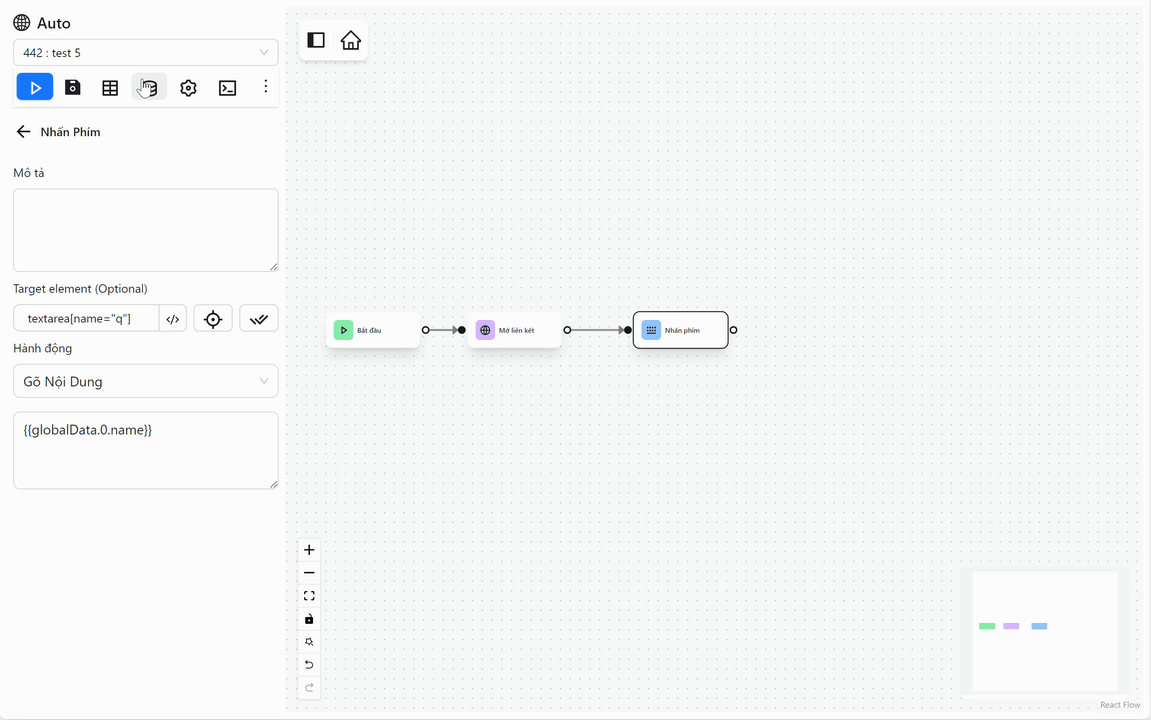Click the verify selector double-check icon
The image size is (1151, 720).
coord(258,318)
